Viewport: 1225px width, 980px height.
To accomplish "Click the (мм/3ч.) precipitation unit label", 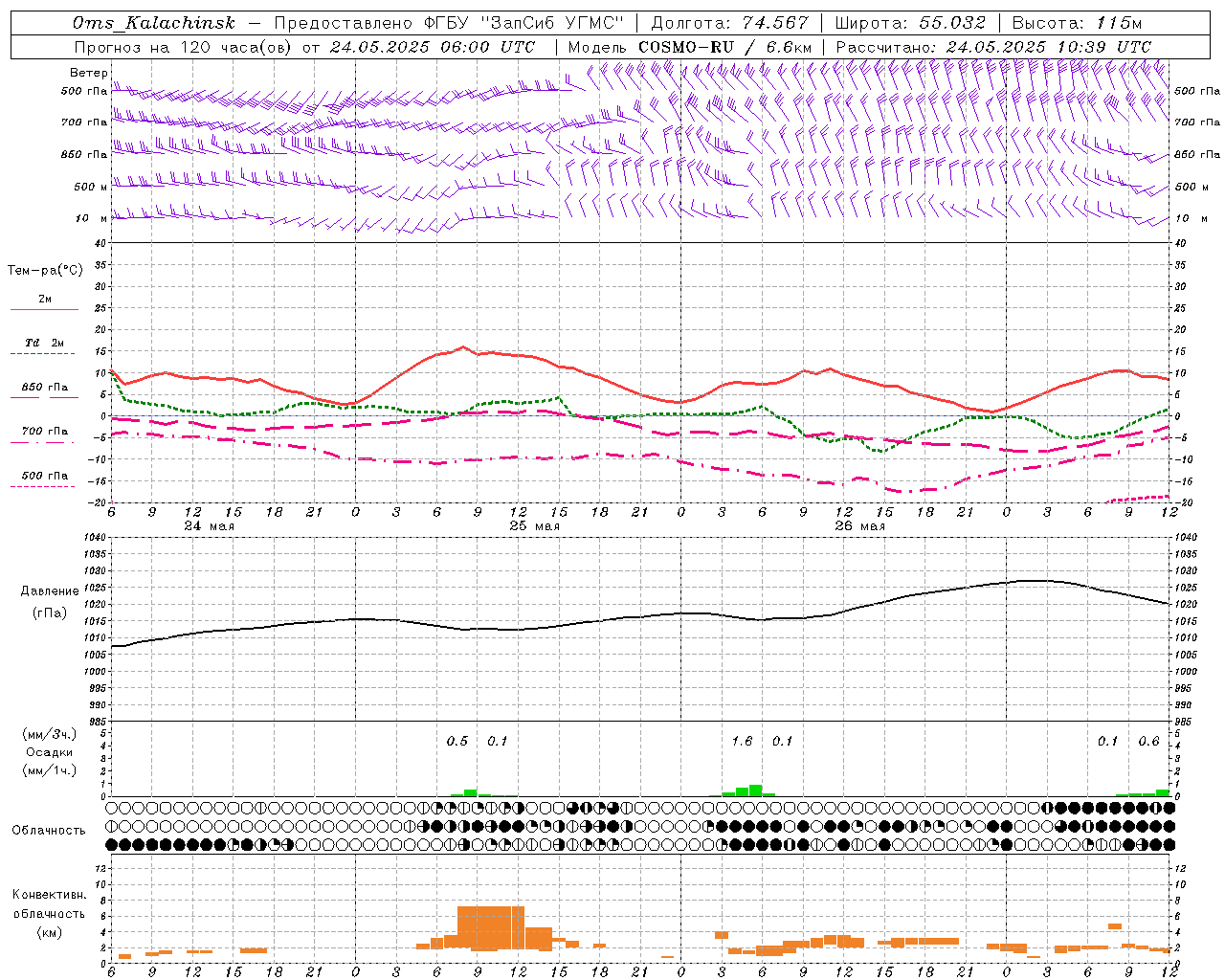I will (50, 734).
